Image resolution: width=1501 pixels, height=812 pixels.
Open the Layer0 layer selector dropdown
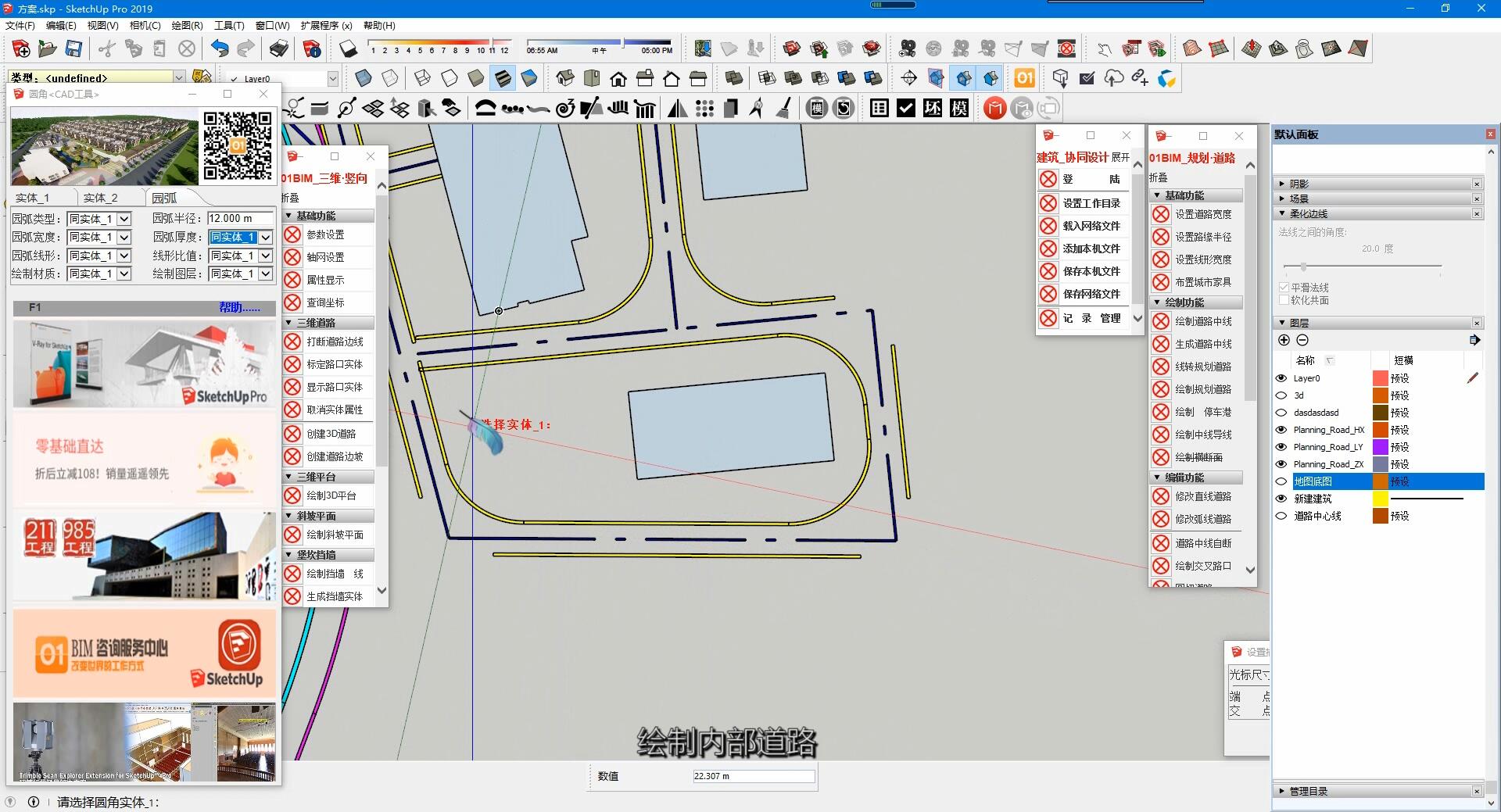tap(332, 79)
